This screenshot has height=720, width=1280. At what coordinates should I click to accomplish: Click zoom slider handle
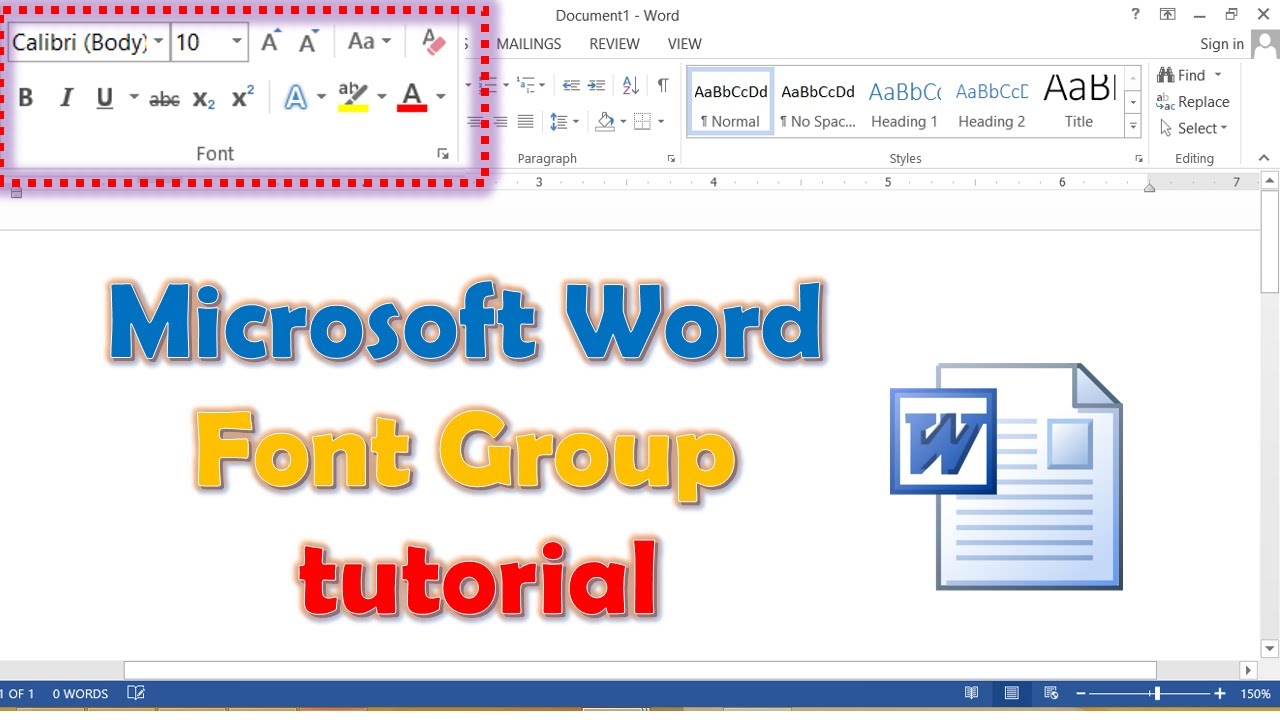[x=1157, y=693]
